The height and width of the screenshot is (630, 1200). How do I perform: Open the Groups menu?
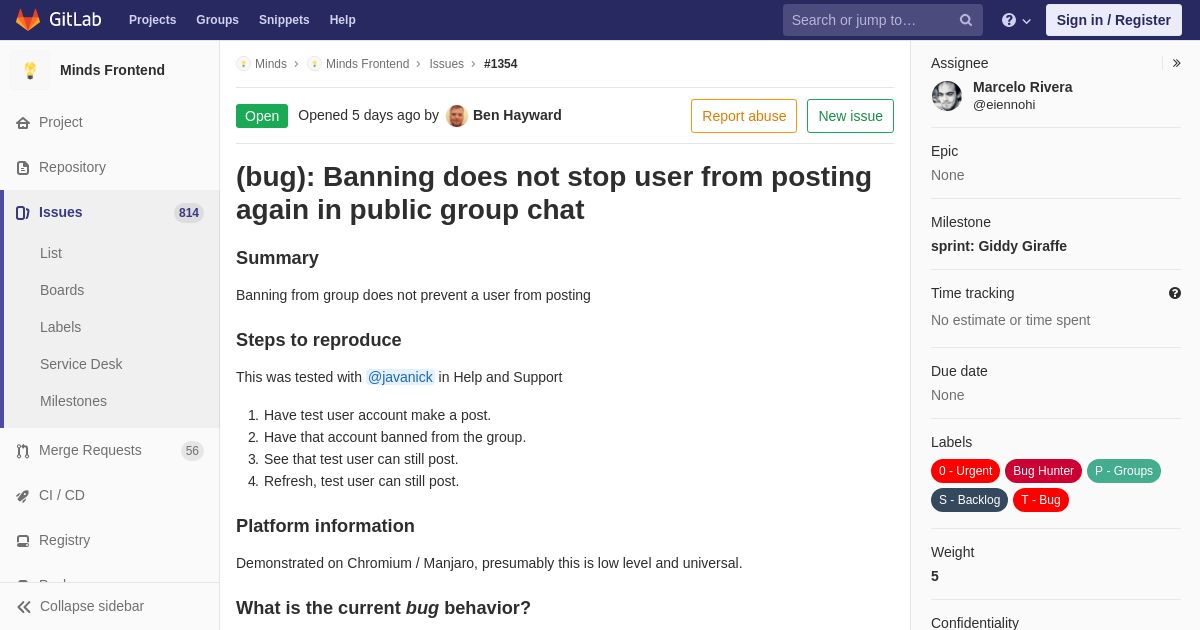[217, 20]
